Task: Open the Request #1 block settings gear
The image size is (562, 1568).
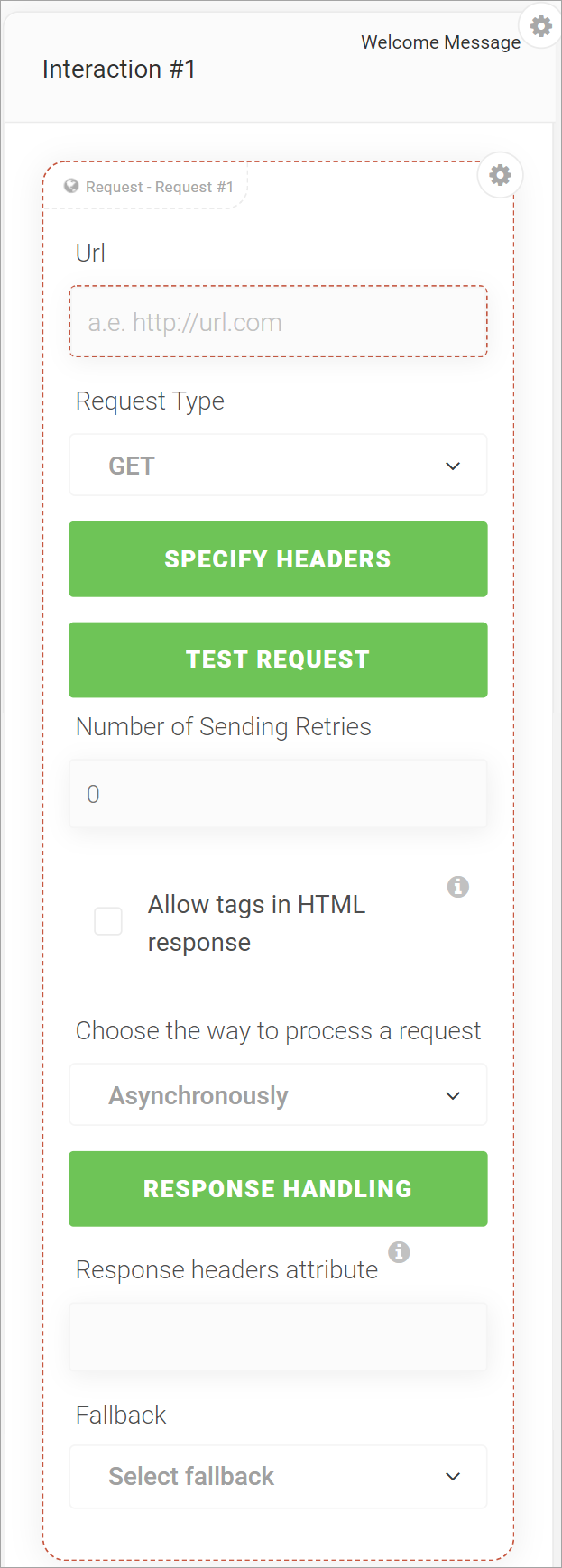Action: (500, 174)
